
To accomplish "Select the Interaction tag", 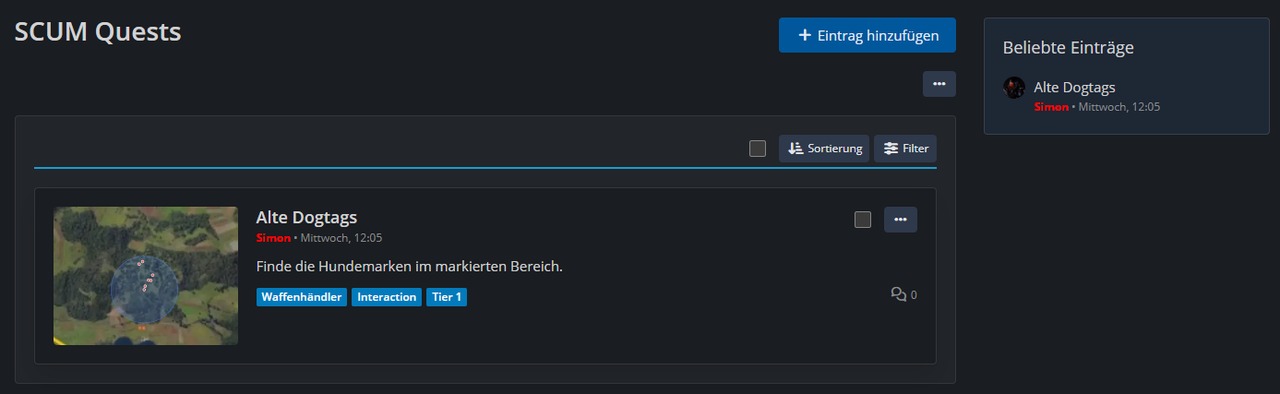I will tap(386, 297).
